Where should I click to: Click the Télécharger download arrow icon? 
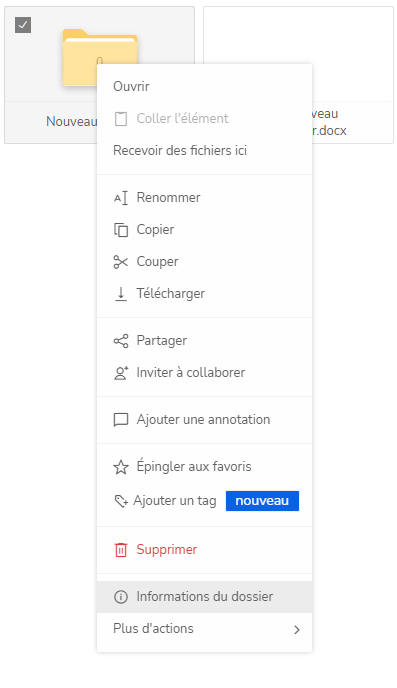point(121,294)
